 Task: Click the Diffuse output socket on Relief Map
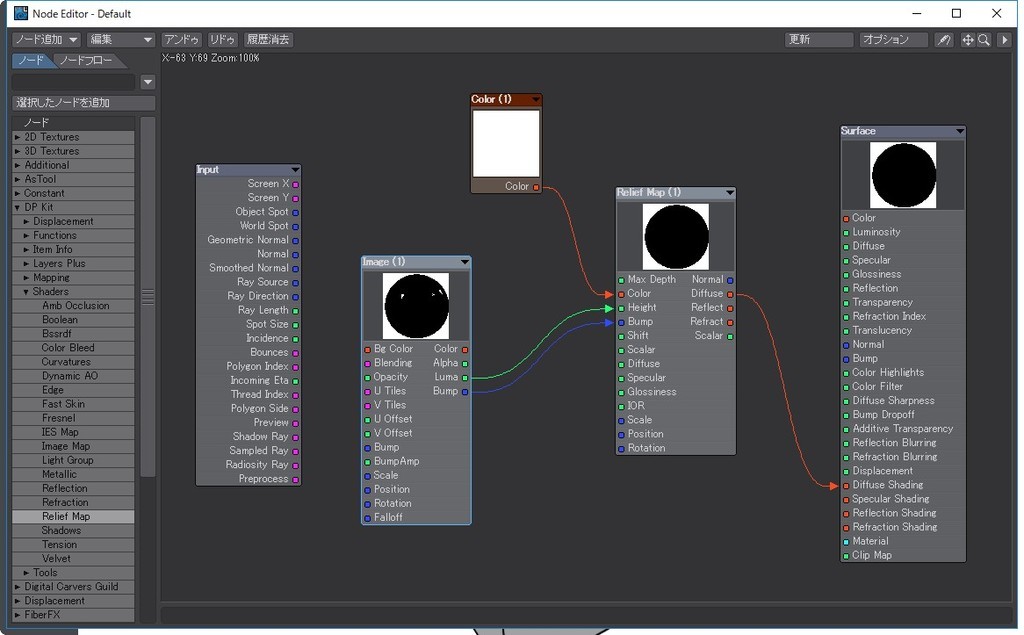729,294
